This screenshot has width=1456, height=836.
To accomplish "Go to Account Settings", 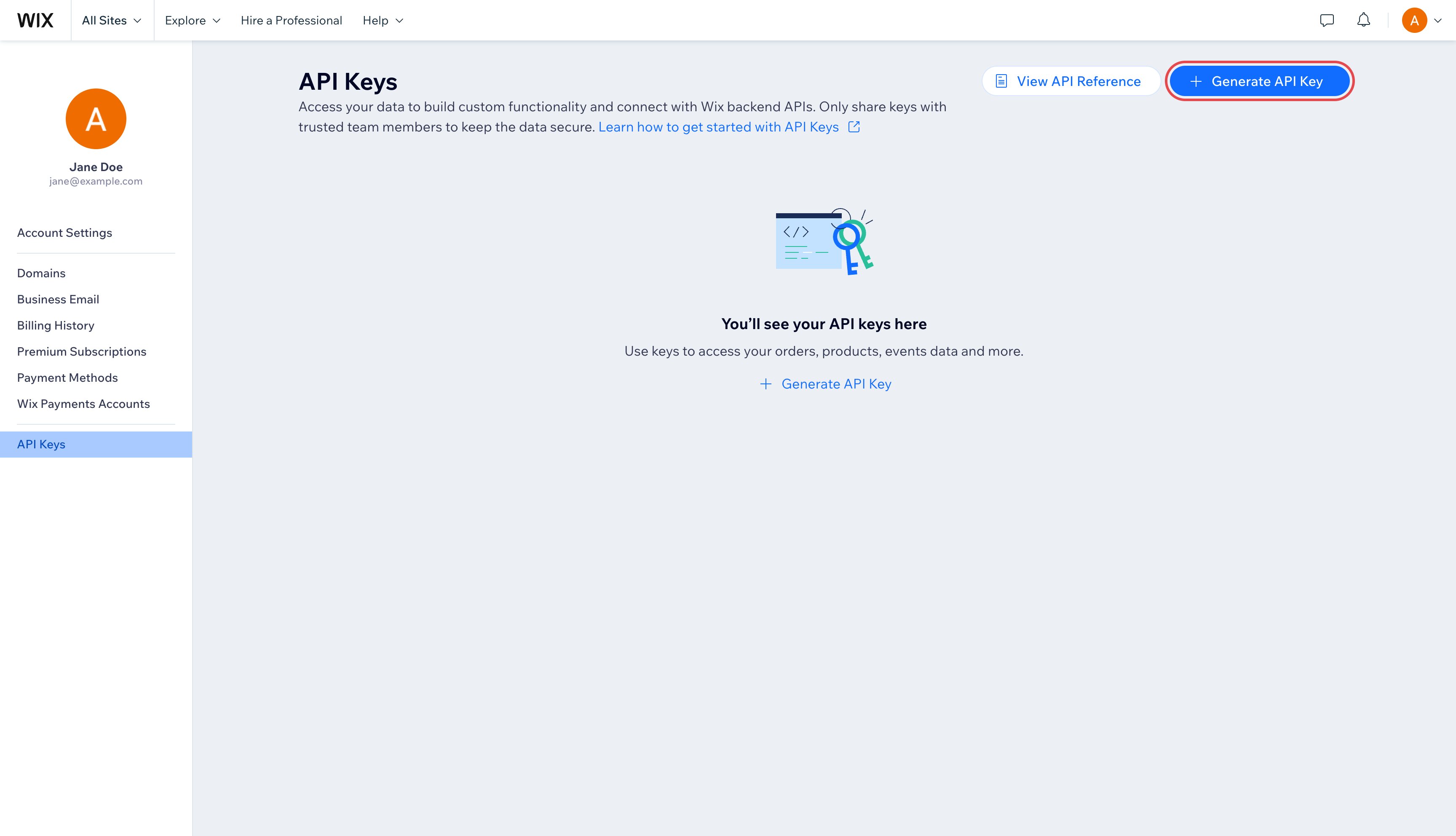I will coord(64,233).
